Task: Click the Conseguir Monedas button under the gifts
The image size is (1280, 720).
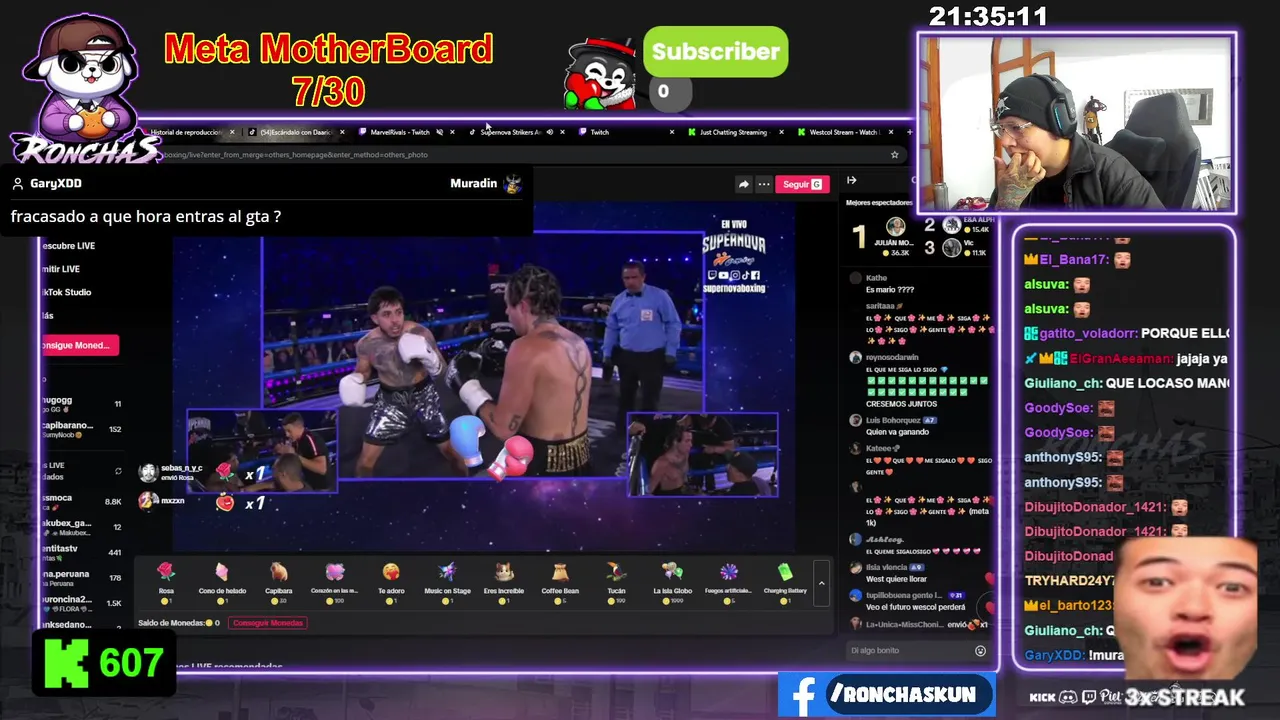Action: coord(267,623)
